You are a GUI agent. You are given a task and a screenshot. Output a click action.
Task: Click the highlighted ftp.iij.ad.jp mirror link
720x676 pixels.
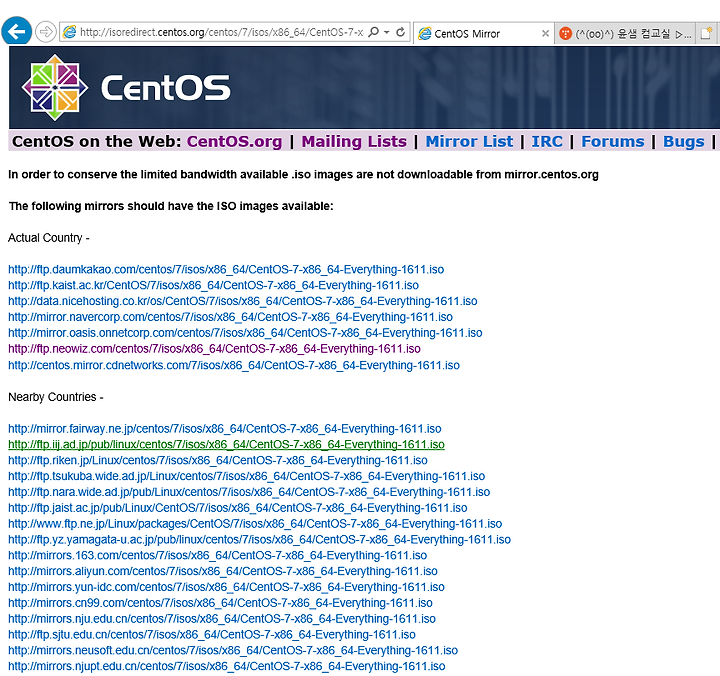pos(226,444)
